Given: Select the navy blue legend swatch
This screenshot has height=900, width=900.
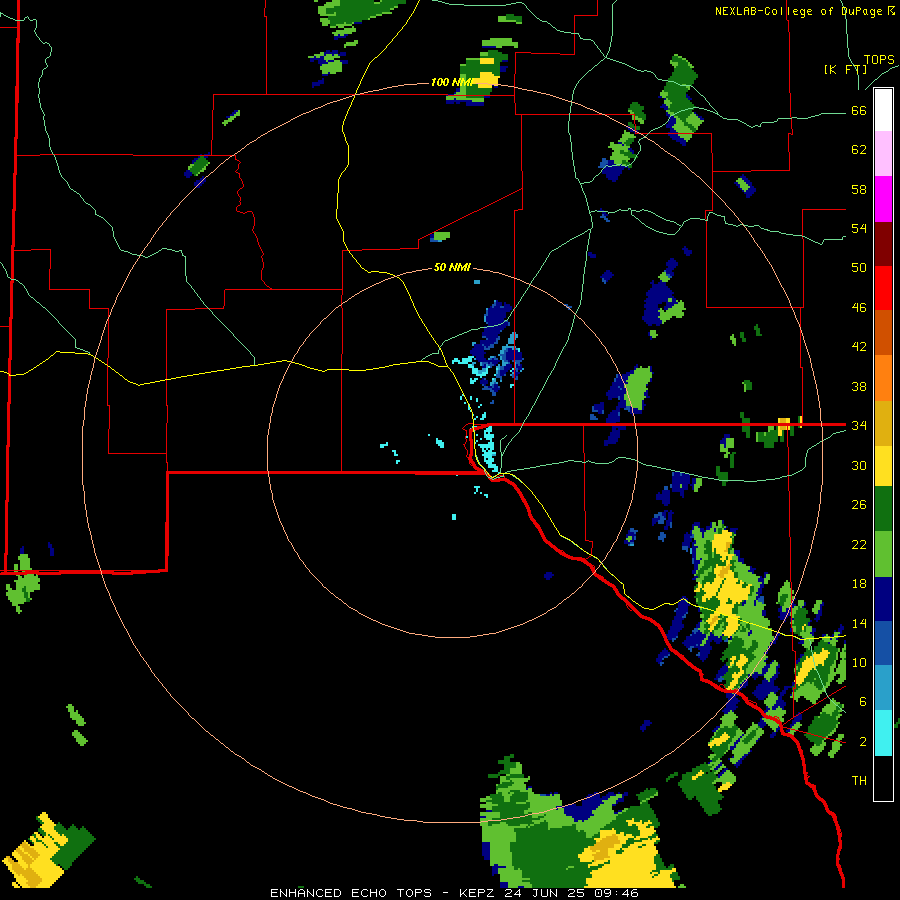Looking at the screenshot, I should pyautogui.click(x=883, y=599).
